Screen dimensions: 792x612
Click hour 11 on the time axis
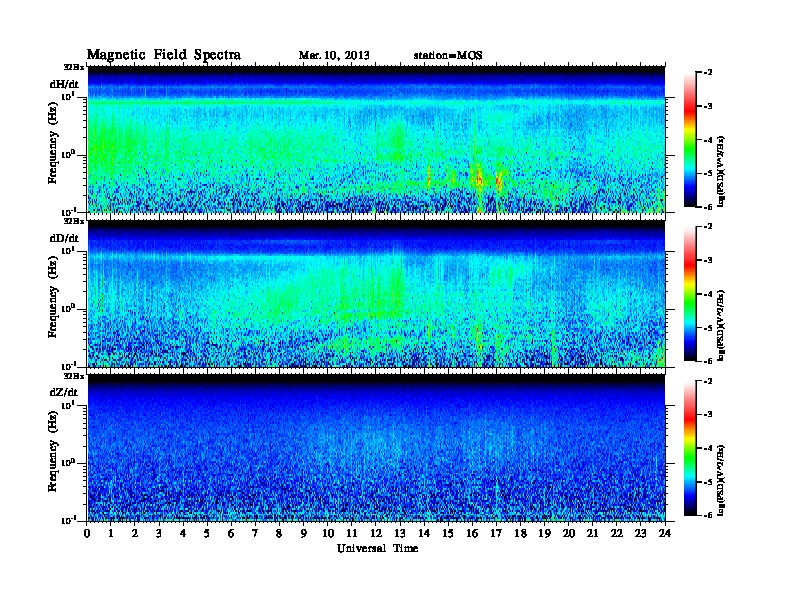point(352,534)
